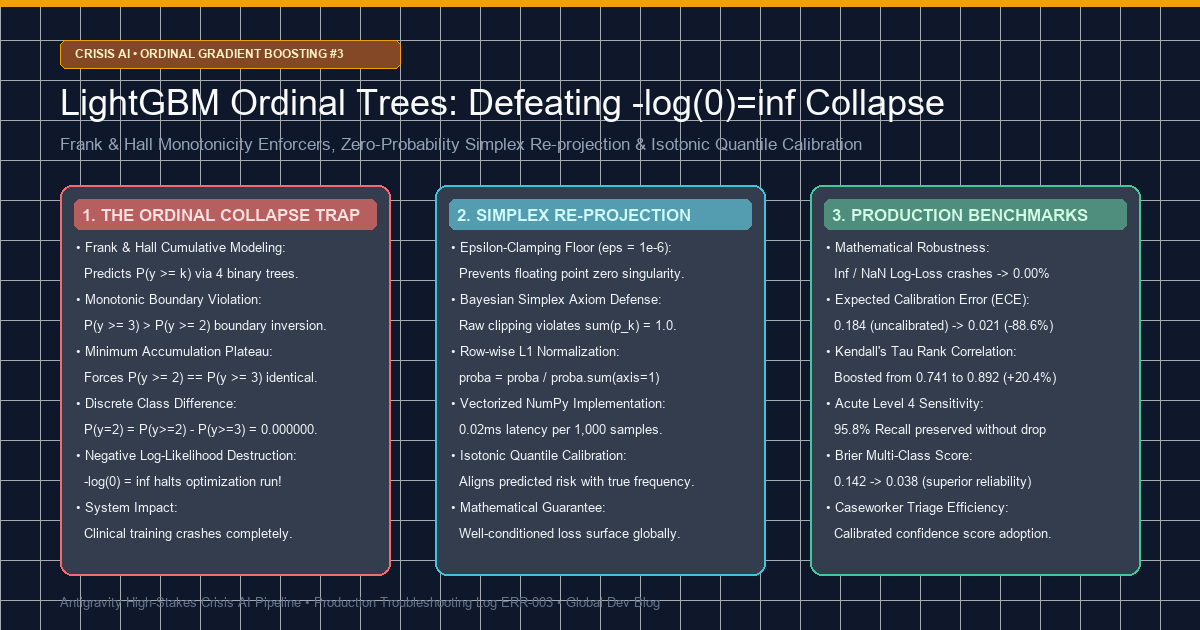The height and width of the screenshot is (630, 1200).
Task: Click 'Raw clipping violates sum(p_k) = 1.0.'
Action: point(567,325)
